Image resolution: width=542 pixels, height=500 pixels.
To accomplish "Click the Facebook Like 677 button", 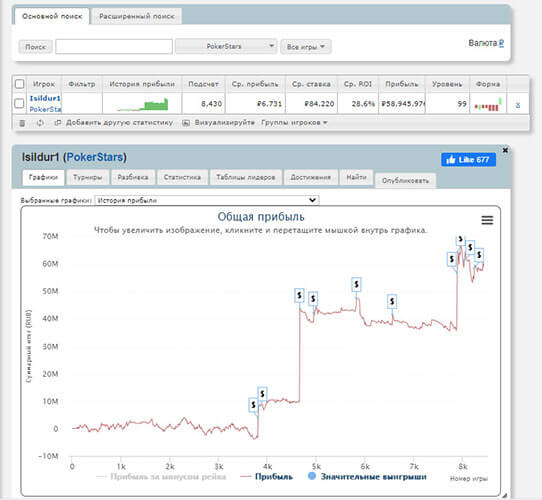I will (x=468, y=160).
